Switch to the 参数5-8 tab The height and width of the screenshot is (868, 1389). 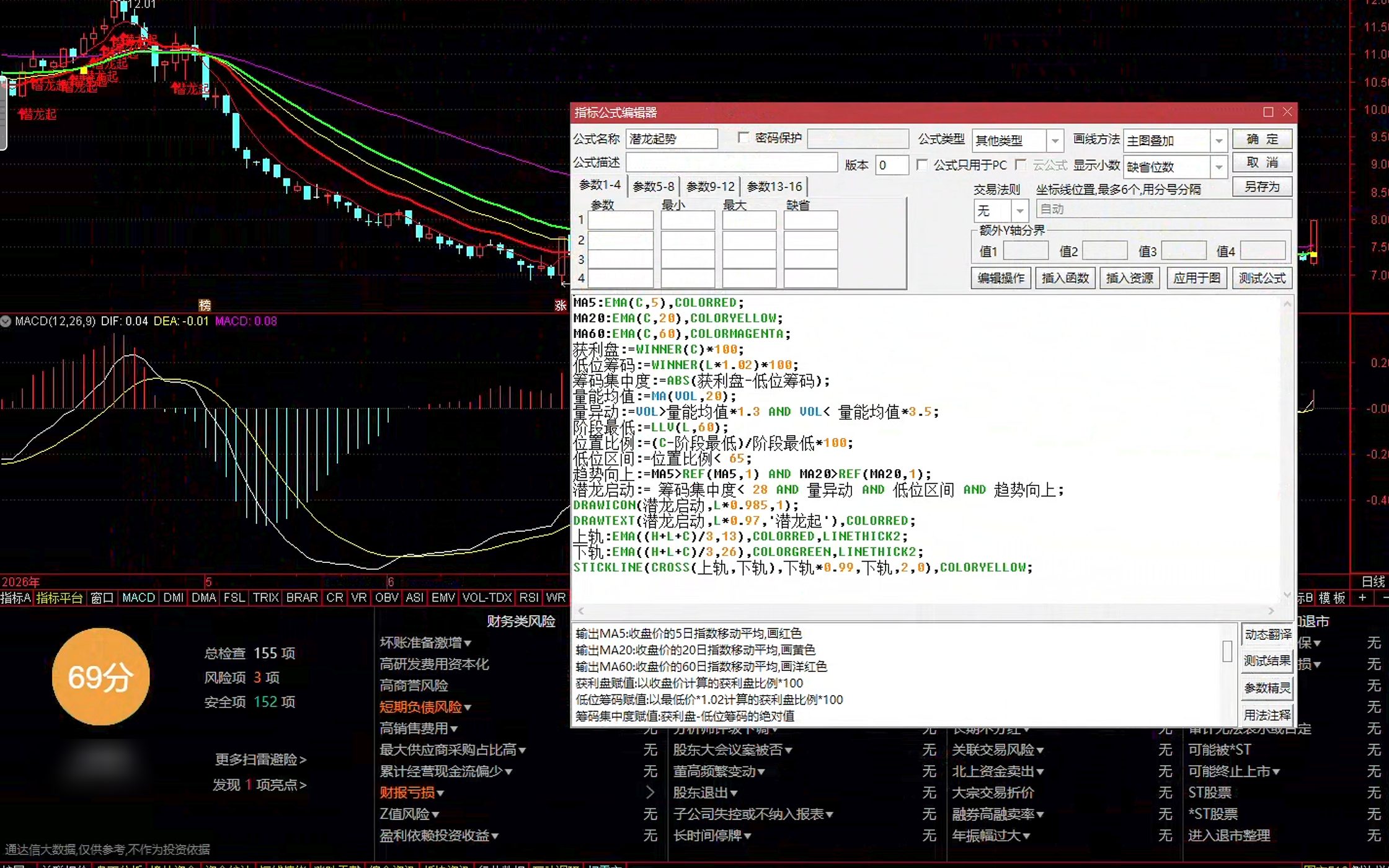click(653, 186)
